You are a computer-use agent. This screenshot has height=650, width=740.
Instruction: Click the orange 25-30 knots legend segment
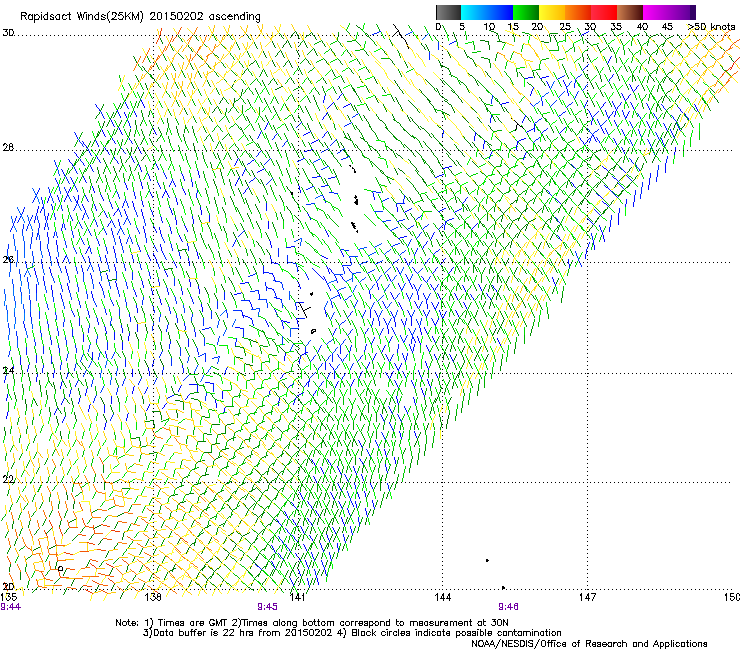[x=578, y=12]
